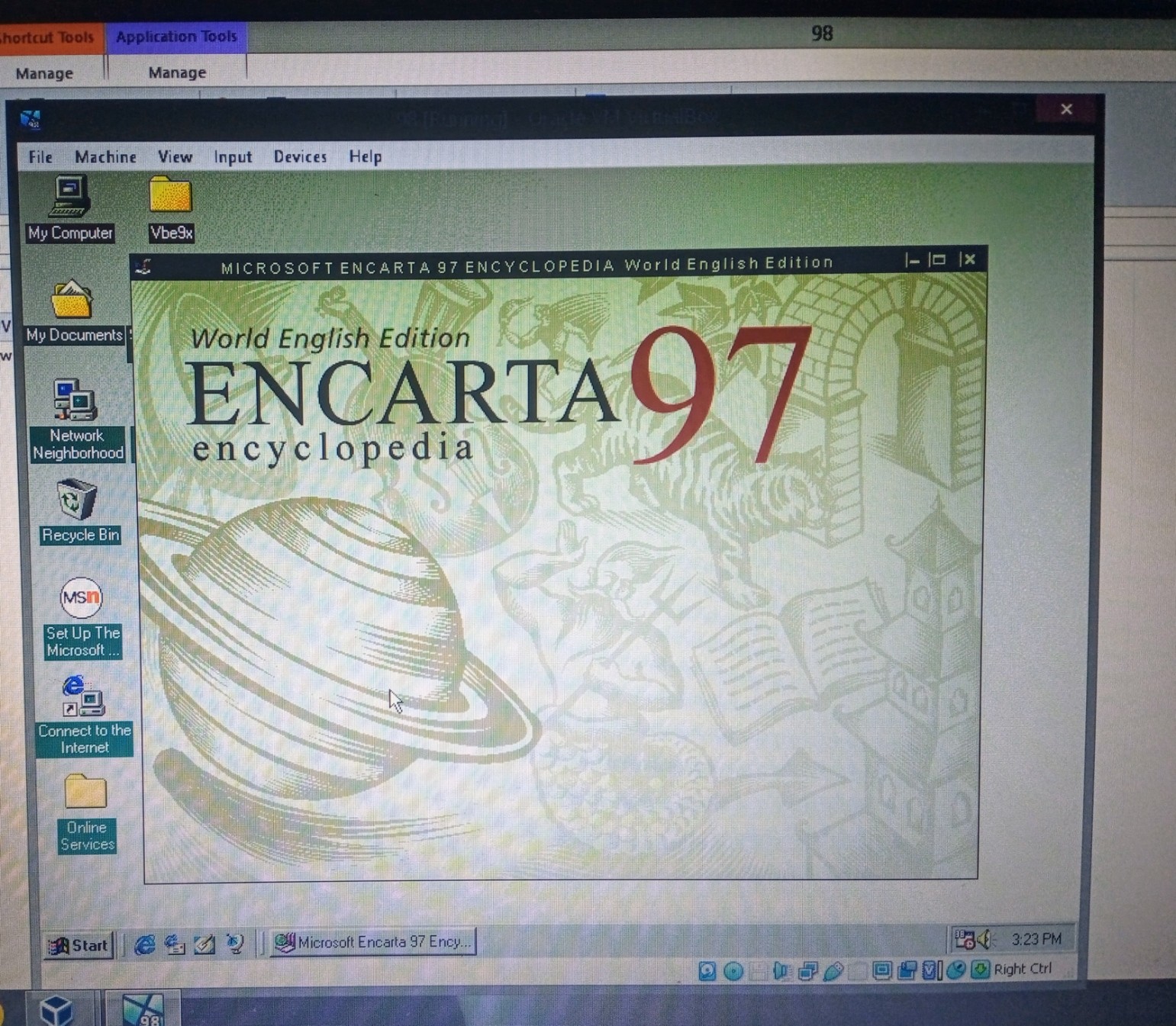This screenshot has height=1026, width=1176.
Task: Click VirtualBox mouse integration status icon
Action: [956, 970]
